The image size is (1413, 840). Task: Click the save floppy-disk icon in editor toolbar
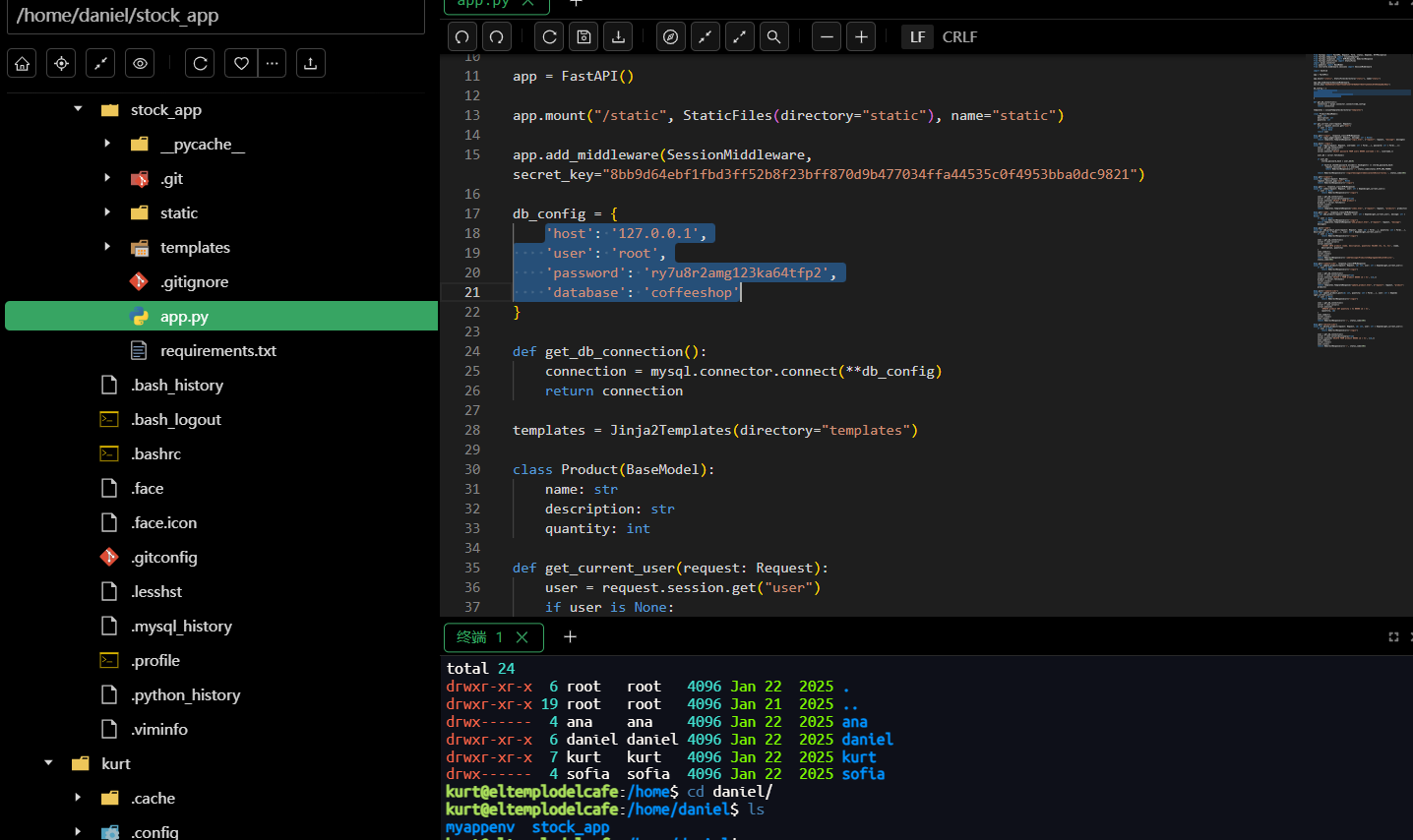click(x=584, y=37)
